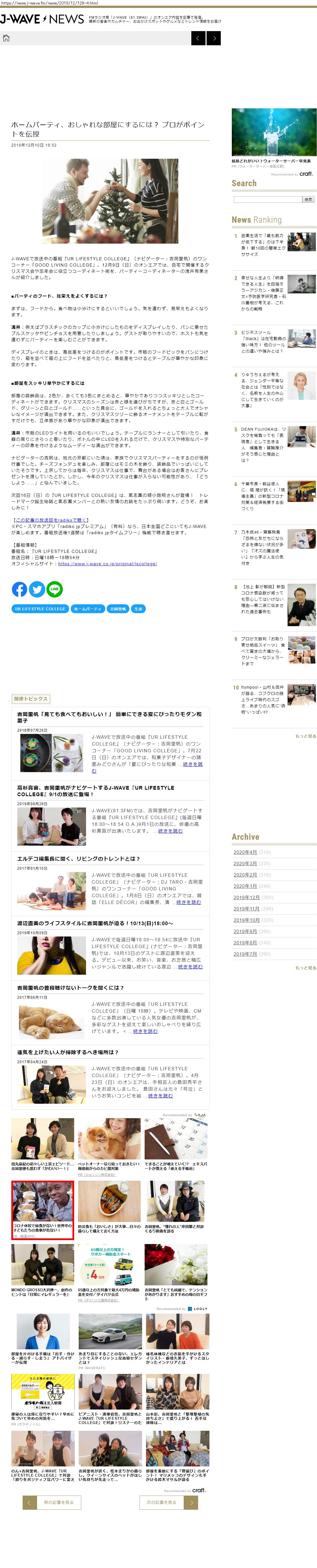Image resolution: width=317 pixels, height=1568 pixels.
Task: Open related topic 高杉真宙 9/1 broadcast
Action: click(x=96, y=791)
